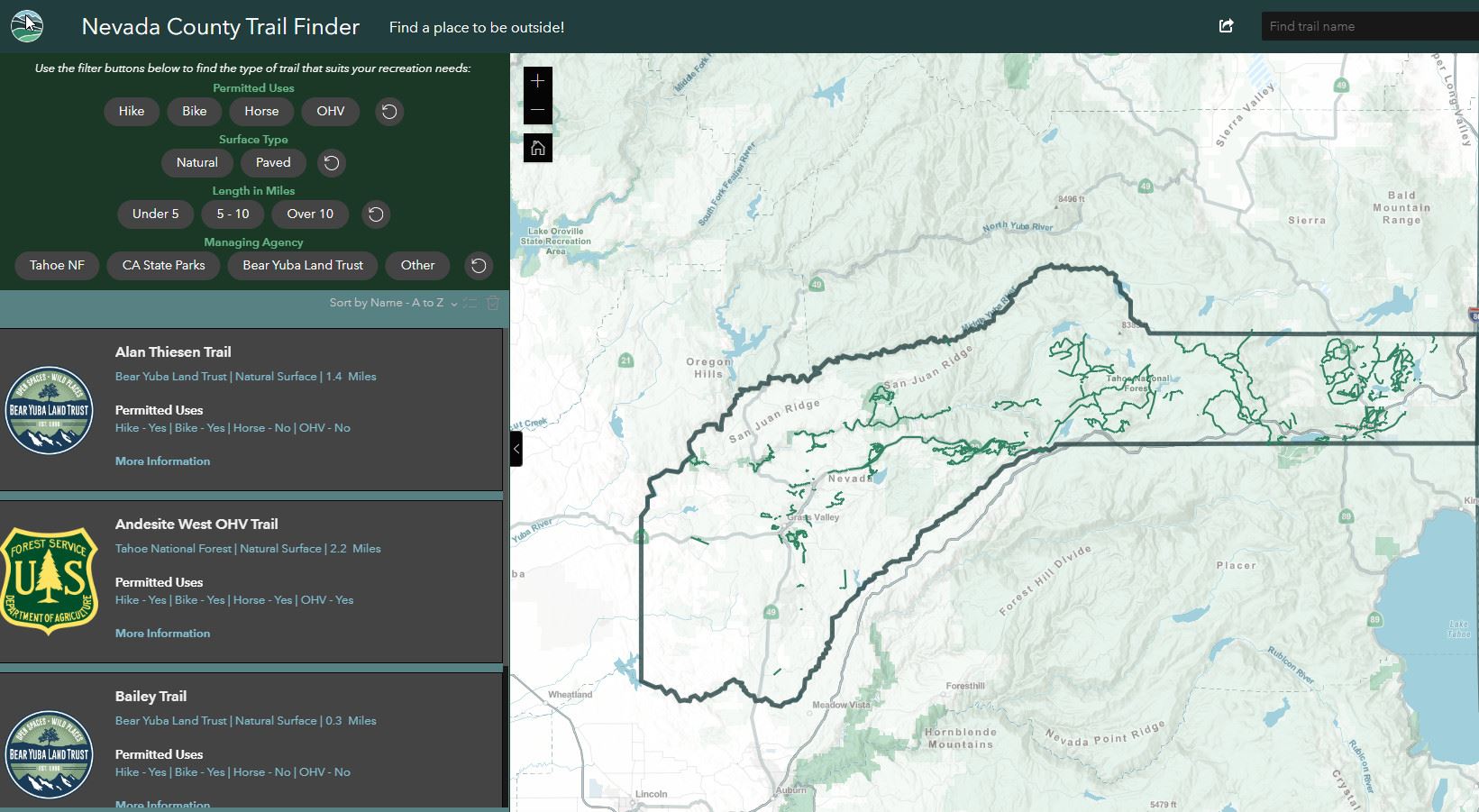The width and height of the screenshot is (1479, 812).
Task: Click the home default extent button
Action: coord(537,148)
